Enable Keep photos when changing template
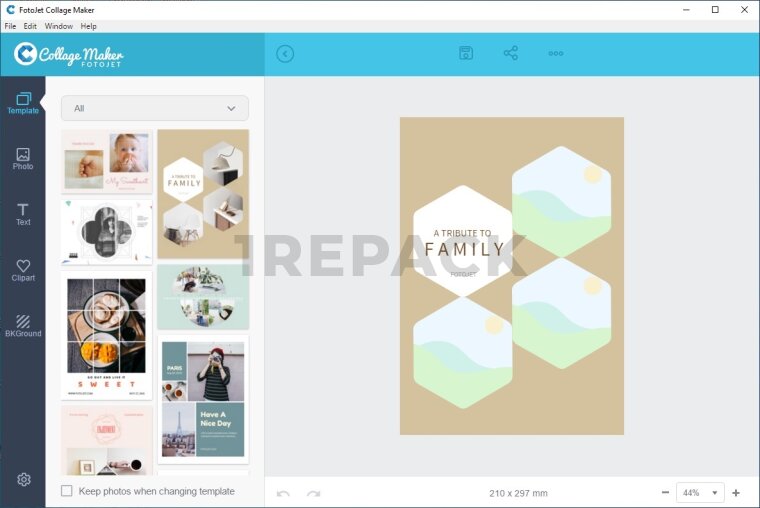This screenshot has width=760, height=508. pos(67,491)
